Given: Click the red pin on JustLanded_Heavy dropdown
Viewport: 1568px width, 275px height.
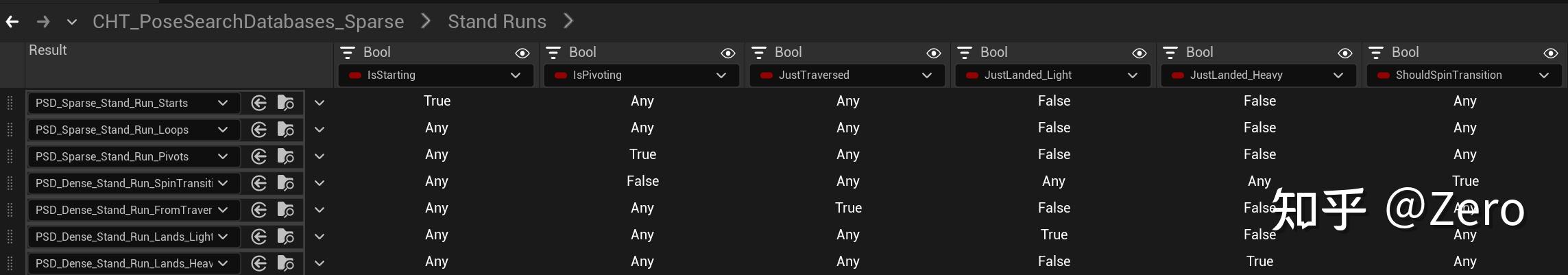Looking at the screenshot, I should point(1178,75).
